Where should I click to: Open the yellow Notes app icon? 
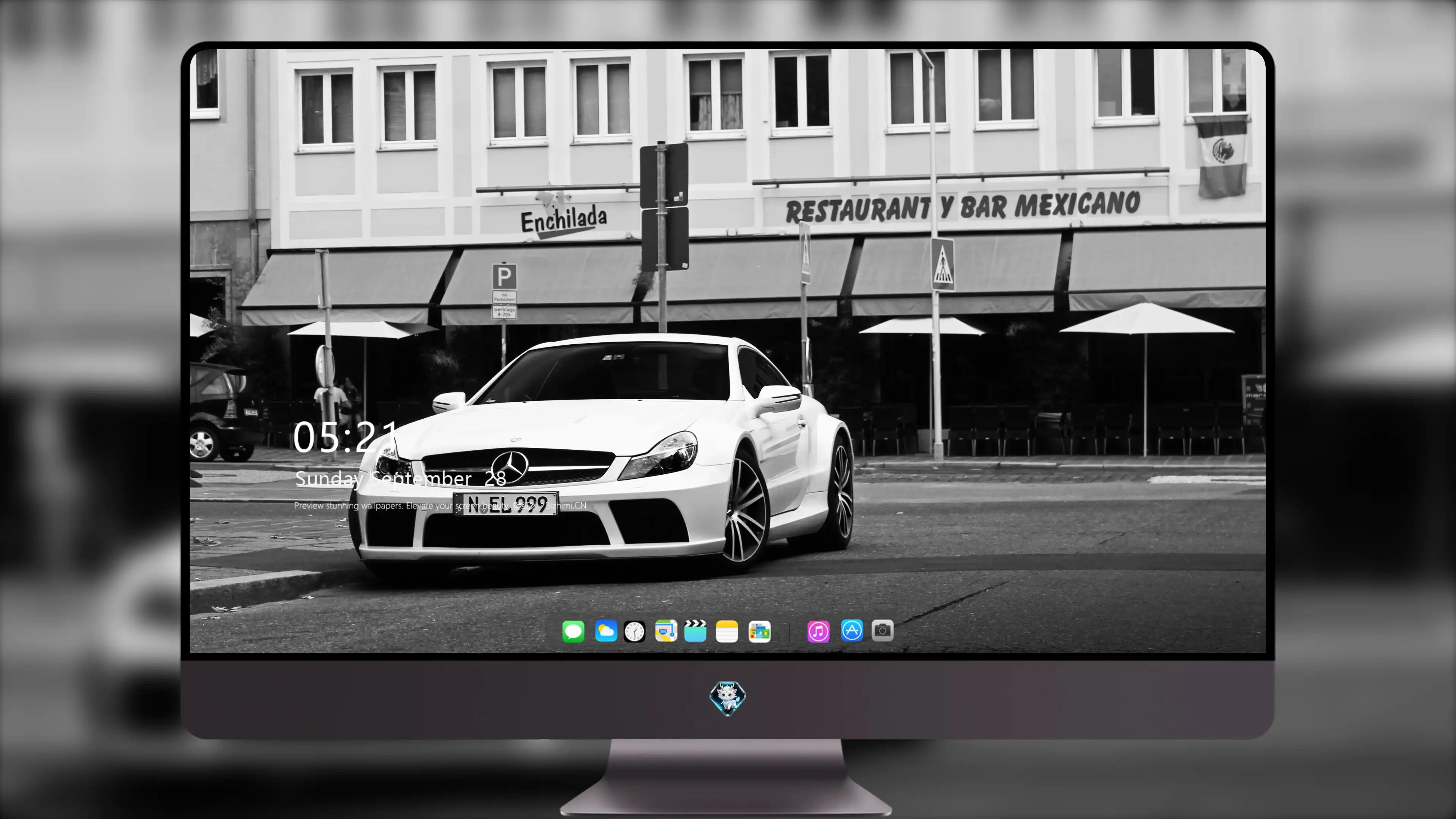coord(727,631)
